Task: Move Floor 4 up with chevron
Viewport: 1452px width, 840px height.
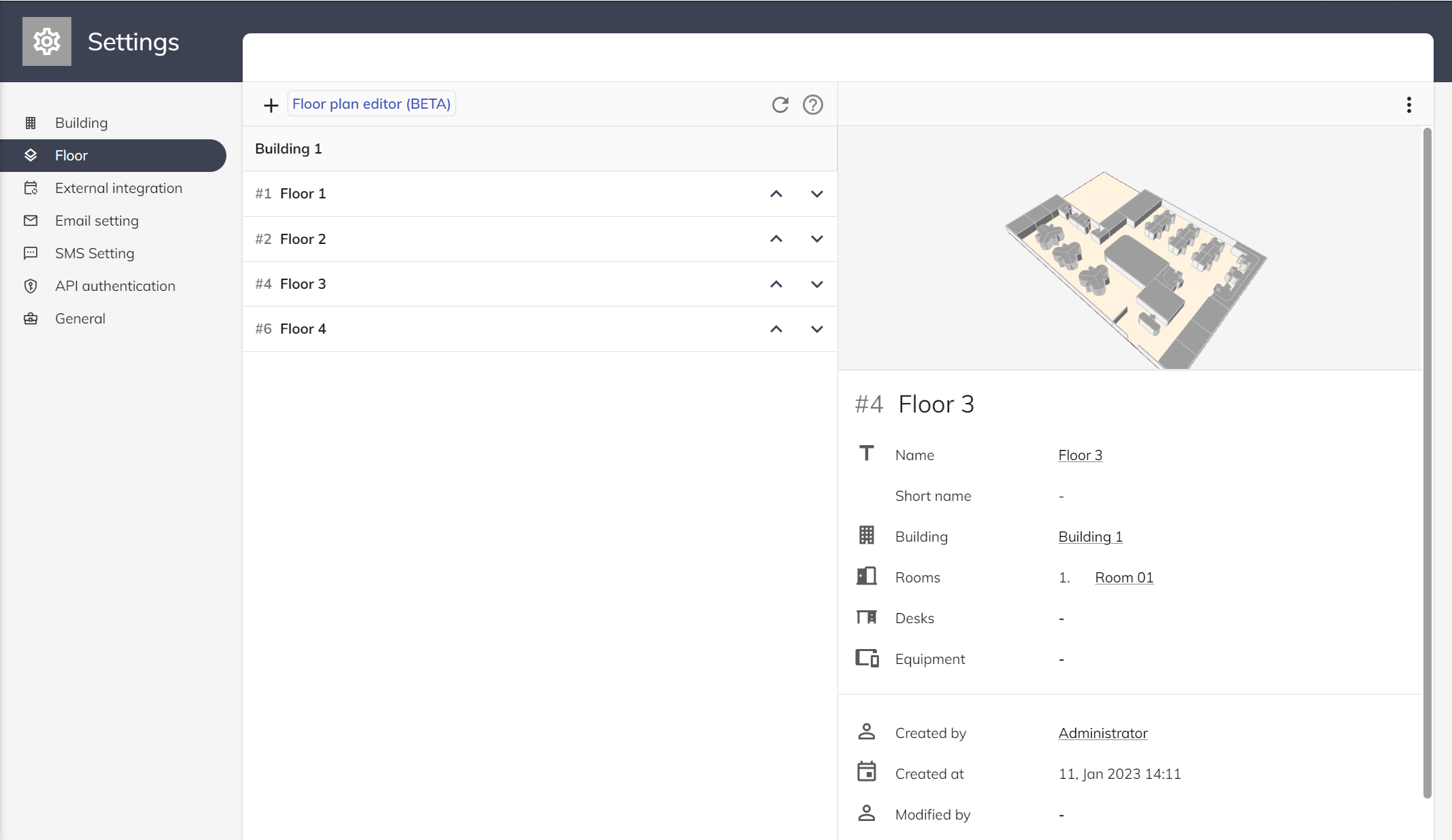Action: point(776,329)
